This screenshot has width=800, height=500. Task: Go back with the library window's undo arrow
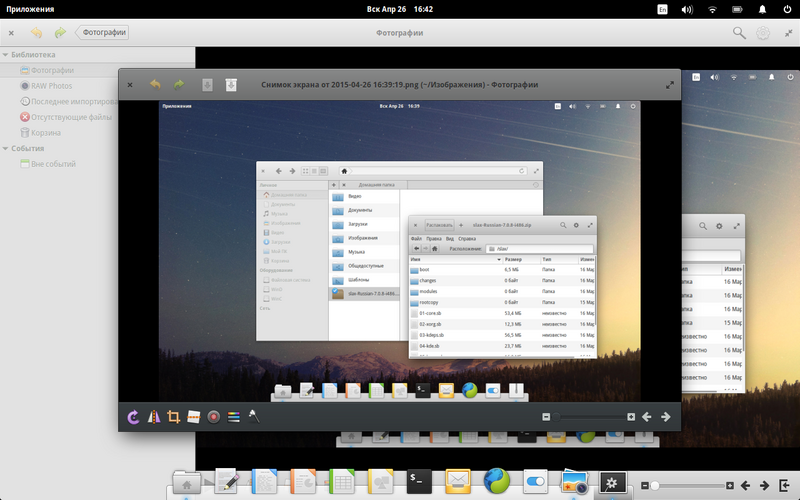36,33
